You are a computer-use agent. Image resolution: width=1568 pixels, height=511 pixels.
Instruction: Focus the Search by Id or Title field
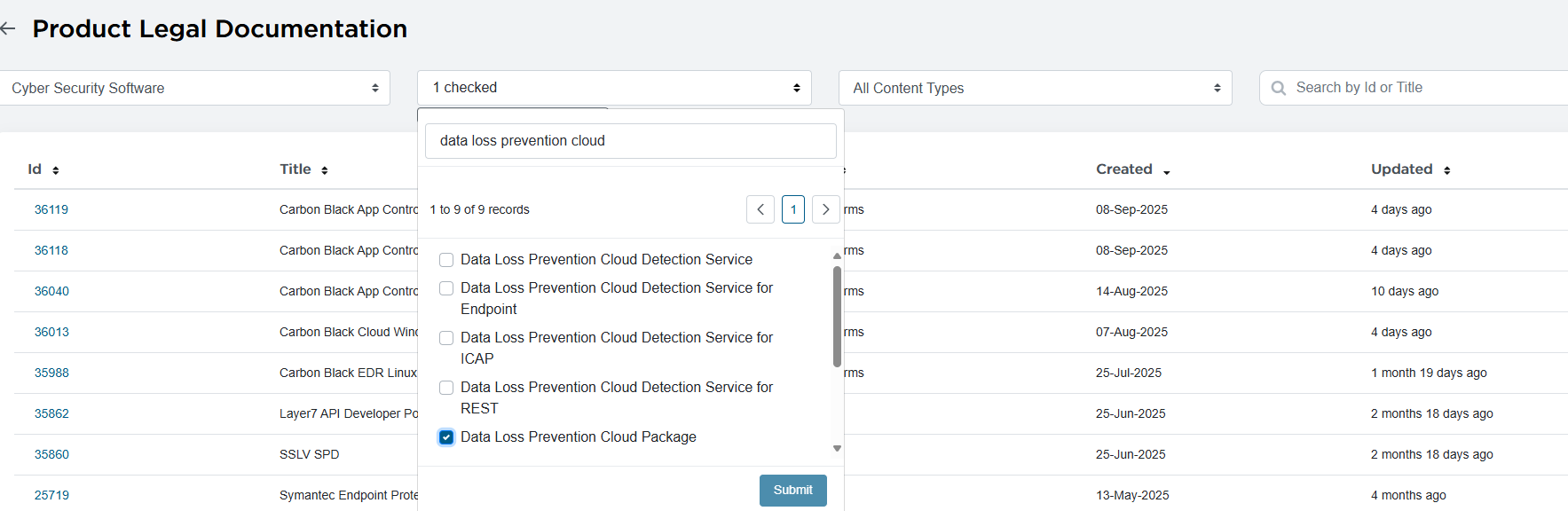pyautogui.click(x=1420, y=88)
